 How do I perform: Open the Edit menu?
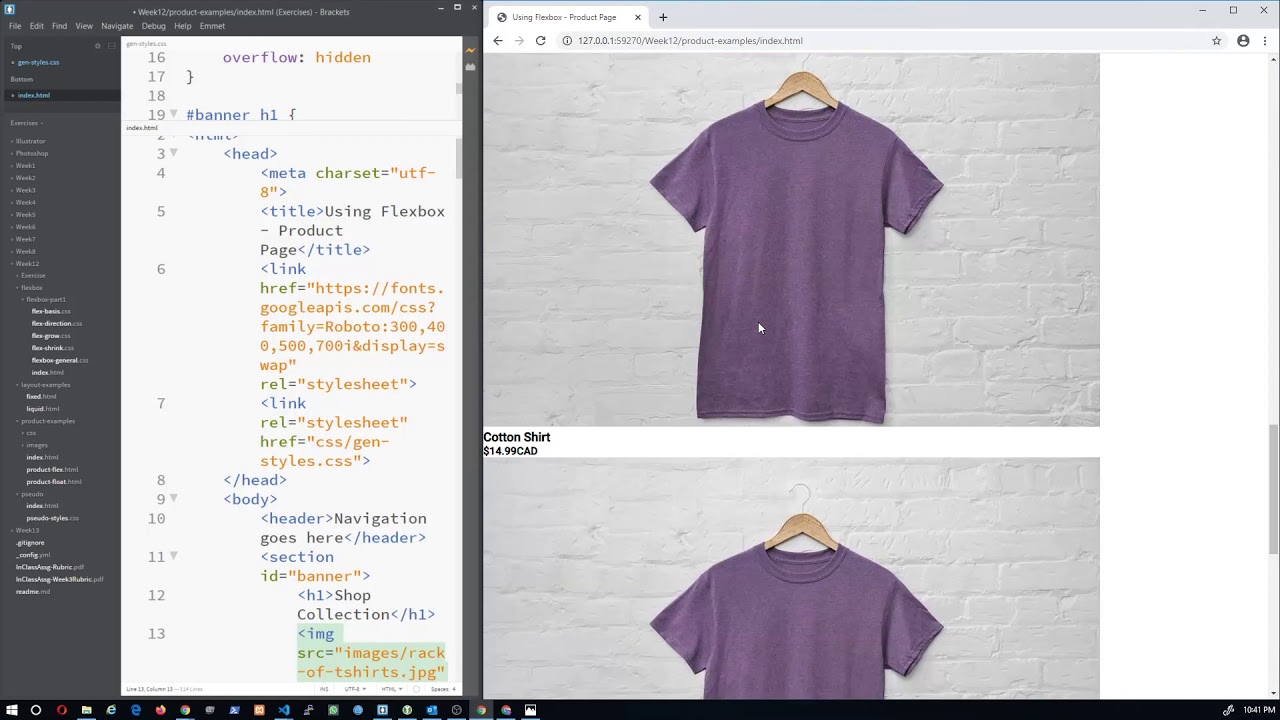[x=37, y=26]
